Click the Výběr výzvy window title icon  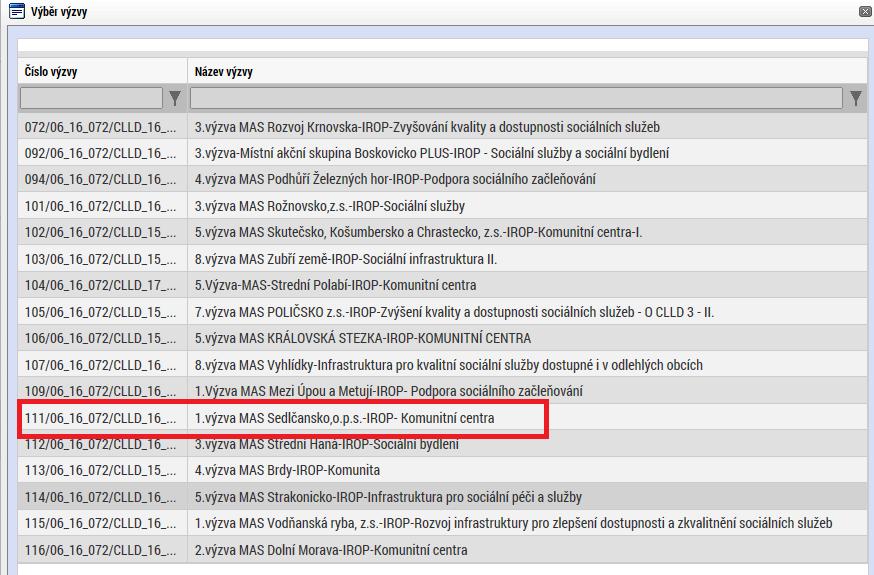(17, 11)
